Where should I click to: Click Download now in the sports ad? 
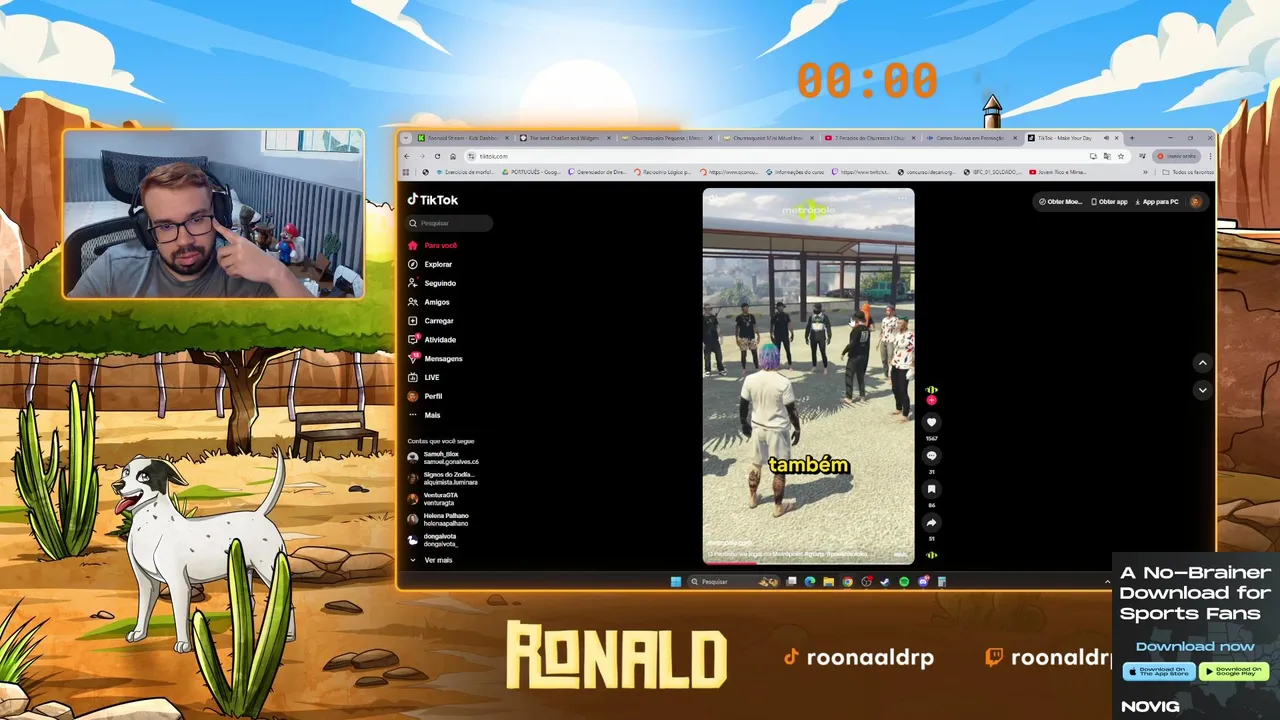coord(1195,646)
